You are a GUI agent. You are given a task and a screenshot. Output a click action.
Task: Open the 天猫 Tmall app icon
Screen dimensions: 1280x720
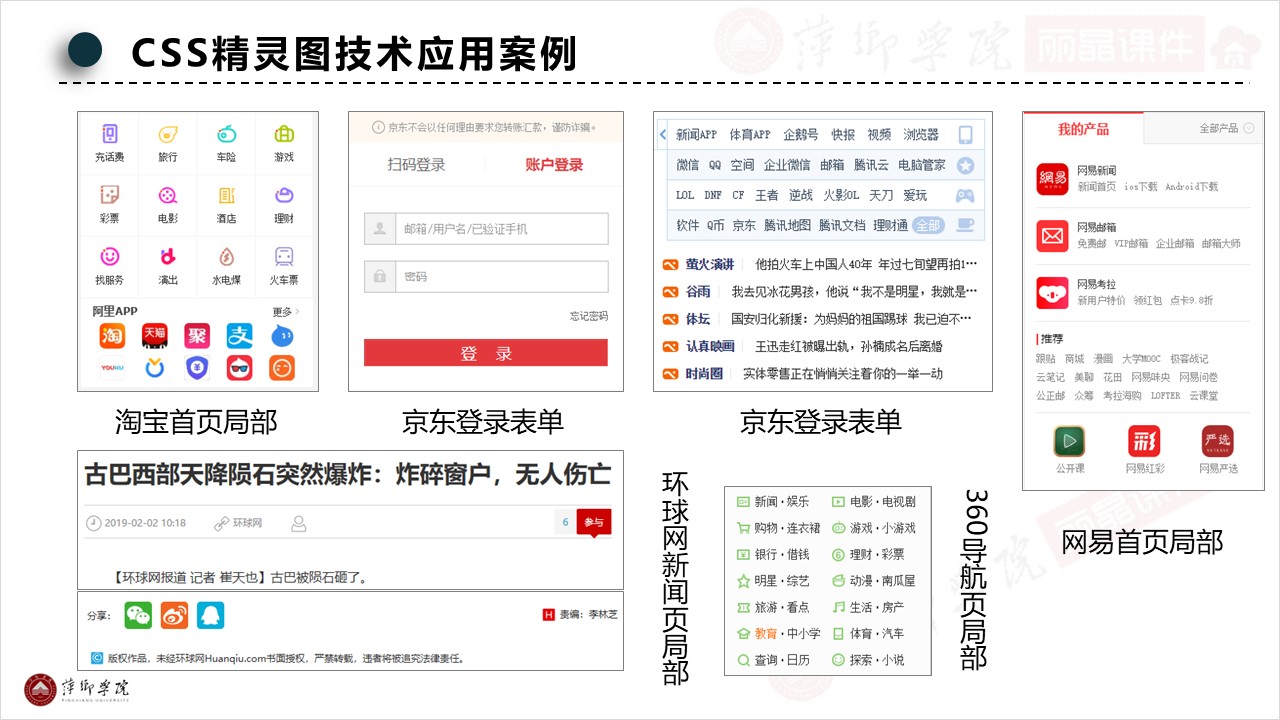tap(155, 336)
